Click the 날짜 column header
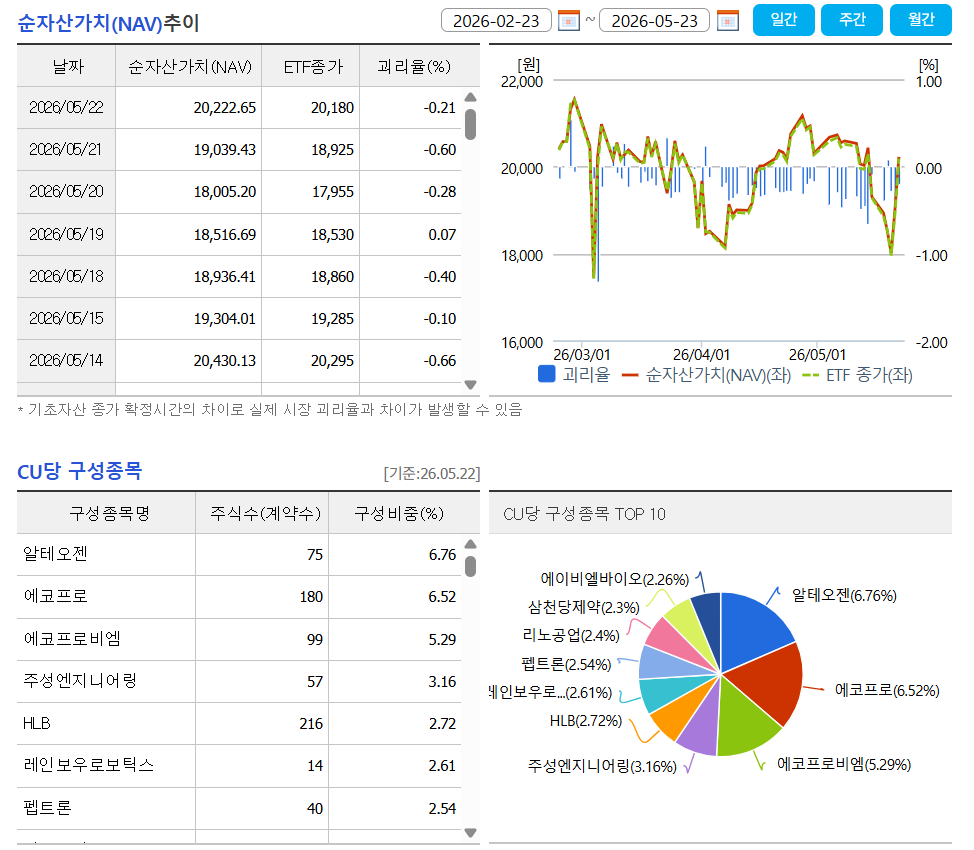The width and height of the screenshot is (974, 850). point(66,66)
